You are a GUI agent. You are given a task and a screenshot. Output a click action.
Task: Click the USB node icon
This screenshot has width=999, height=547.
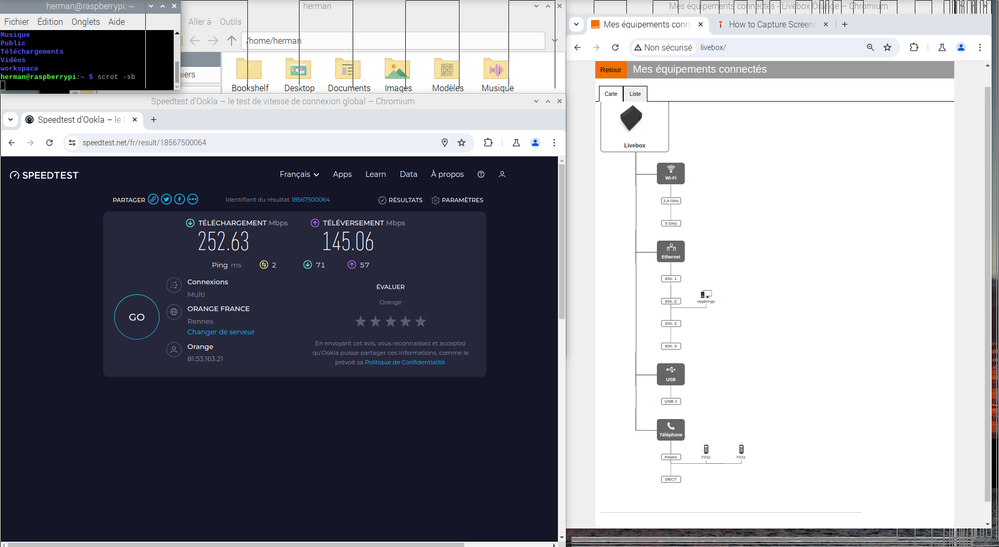click(671, 373)
